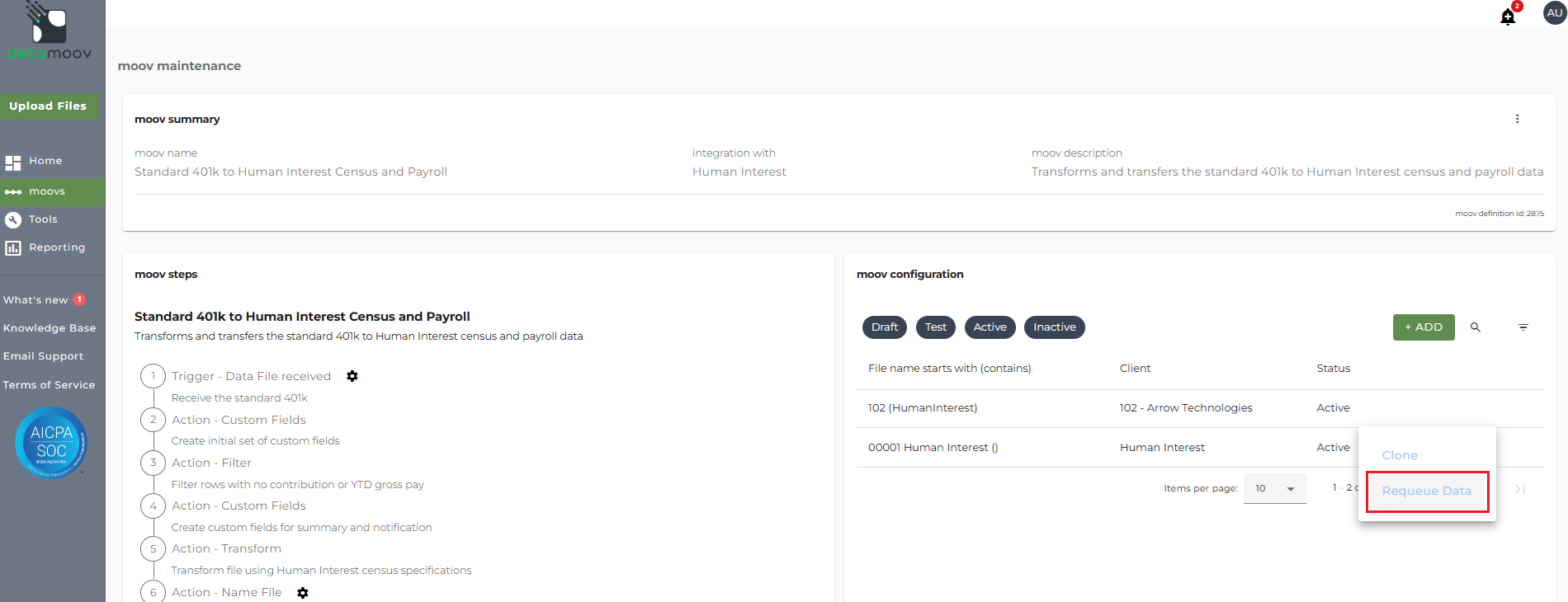1568x602 pixels.
Task: Click the moovs sidebar icon
Action: pyautogui.click(x=13, y=192)
